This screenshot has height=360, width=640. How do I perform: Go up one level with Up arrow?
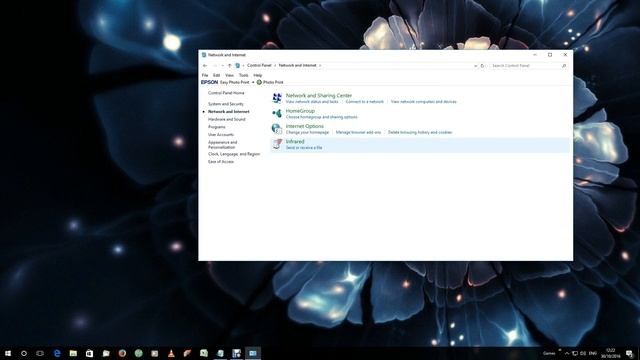[x=229, y=65]
